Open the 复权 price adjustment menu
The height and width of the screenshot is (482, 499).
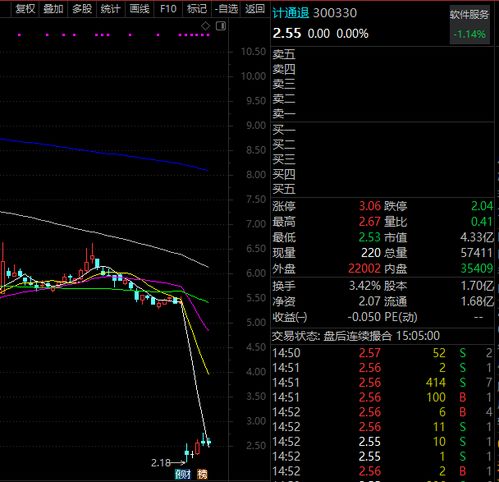[25, 9]
